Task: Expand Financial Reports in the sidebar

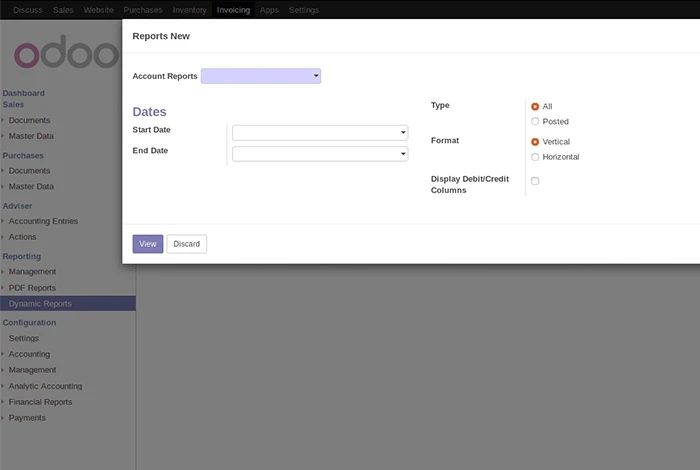Action: click(x=41, y=402)
